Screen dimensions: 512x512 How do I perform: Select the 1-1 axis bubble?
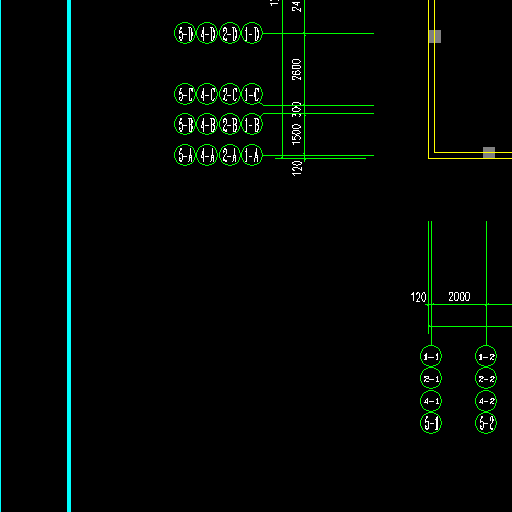click(x=431, y=357)
